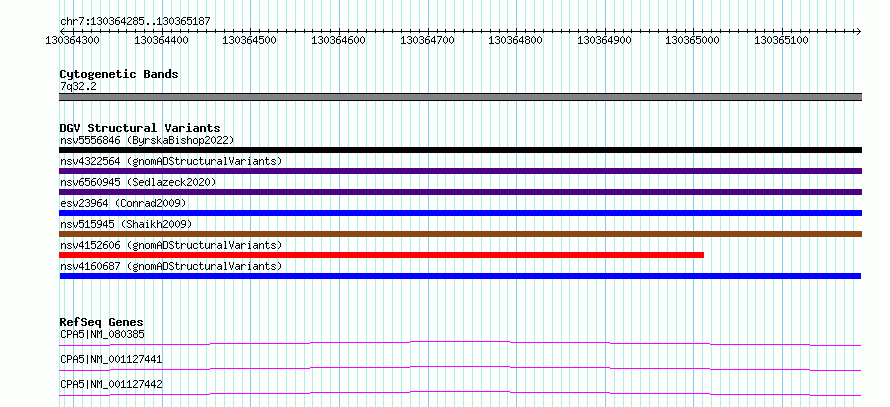
Task: Select the purple nsv6560945 variant bar
Action: 460,192
